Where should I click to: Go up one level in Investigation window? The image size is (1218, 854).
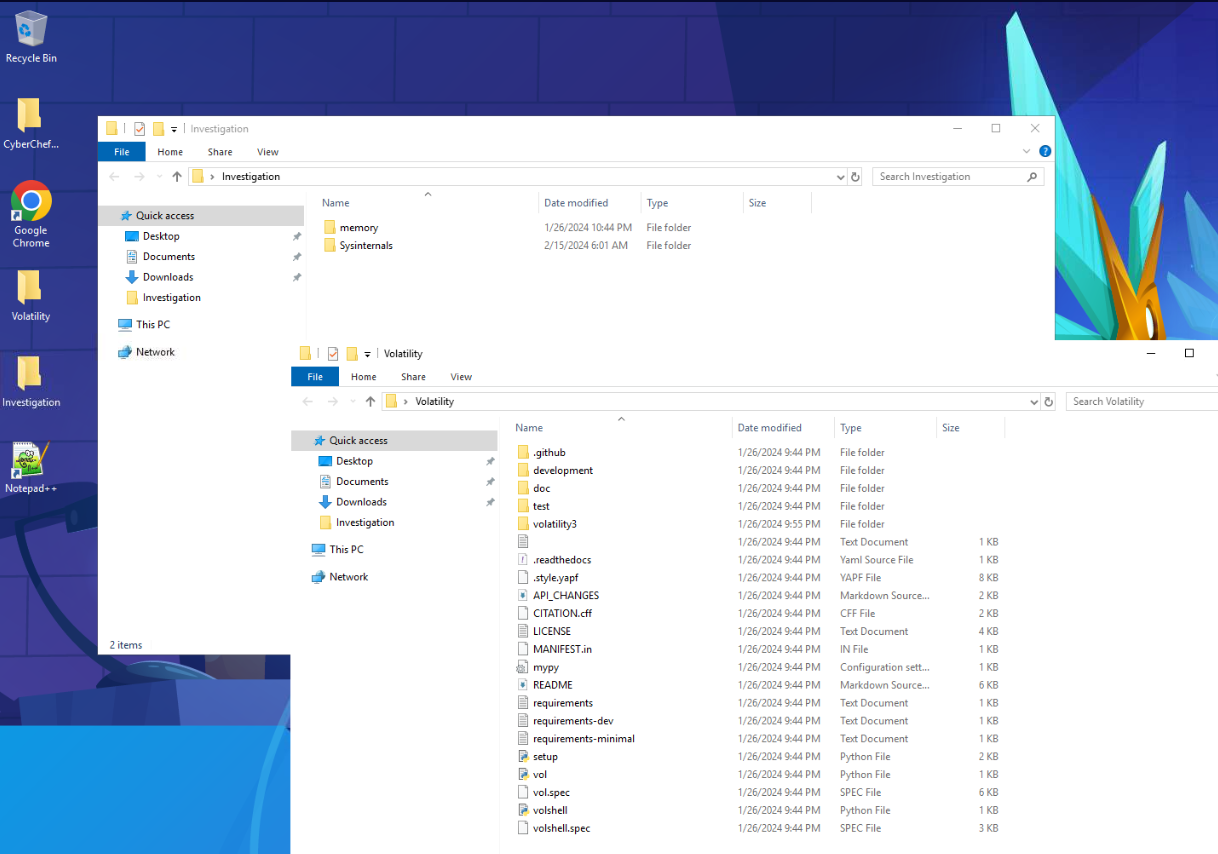(177, 177)
